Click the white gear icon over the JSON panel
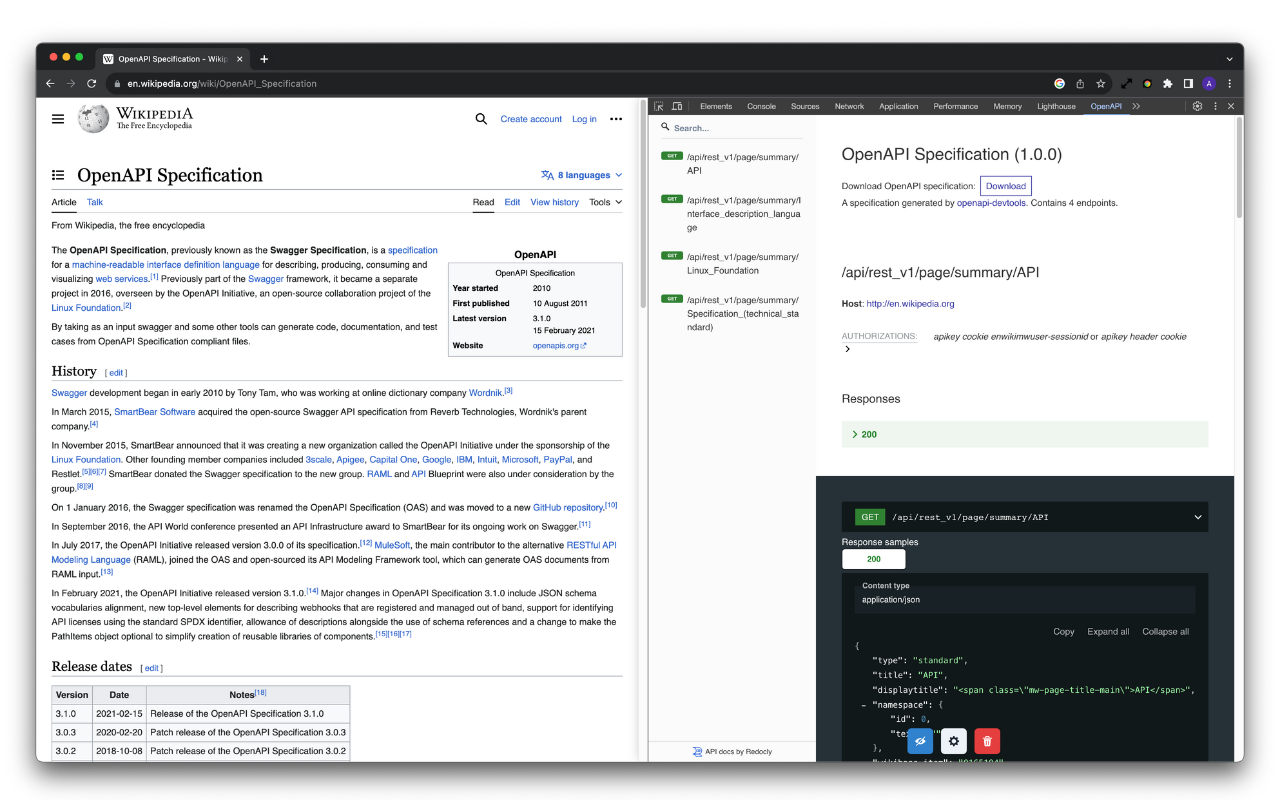This screenshot has height=800, width=1280. tap(954, 741)
